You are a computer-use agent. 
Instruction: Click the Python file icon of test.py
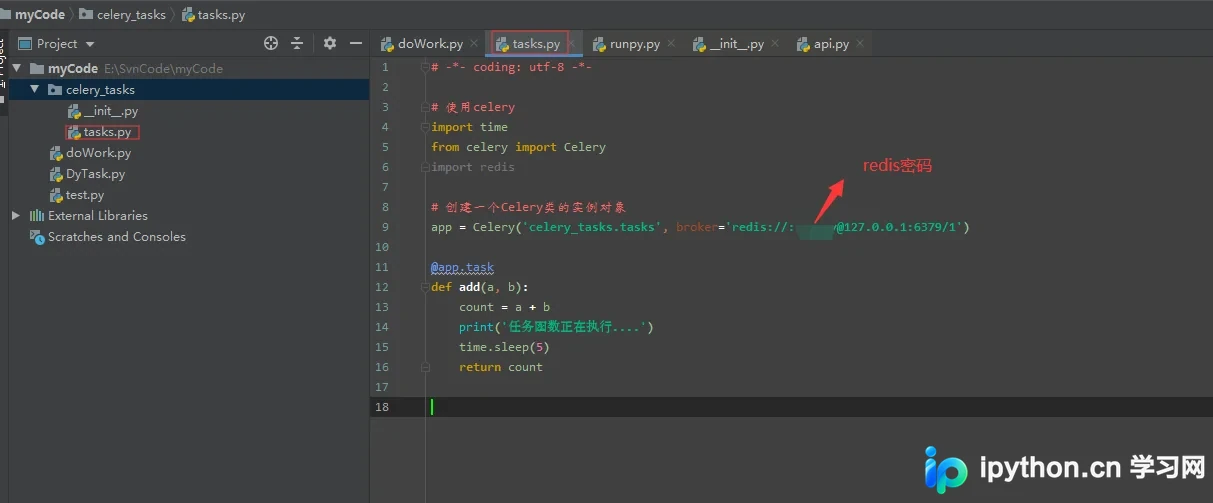click(57, 195)
